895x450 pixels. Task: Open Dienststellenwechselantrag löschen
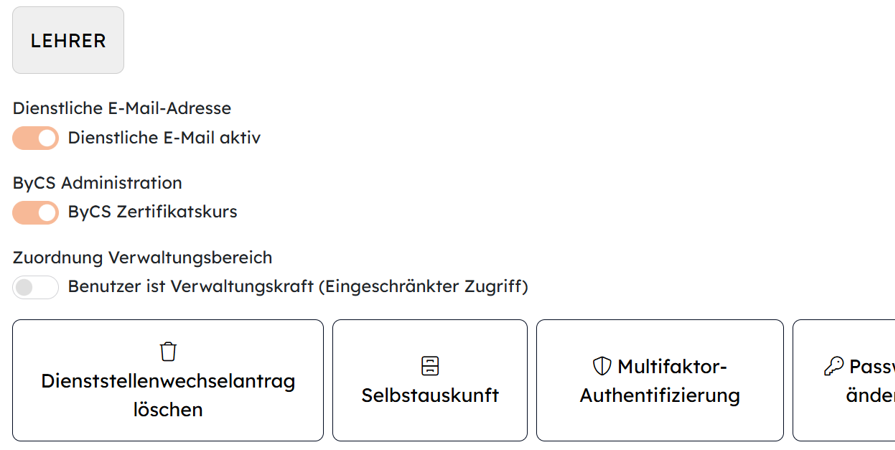[168, 381]
